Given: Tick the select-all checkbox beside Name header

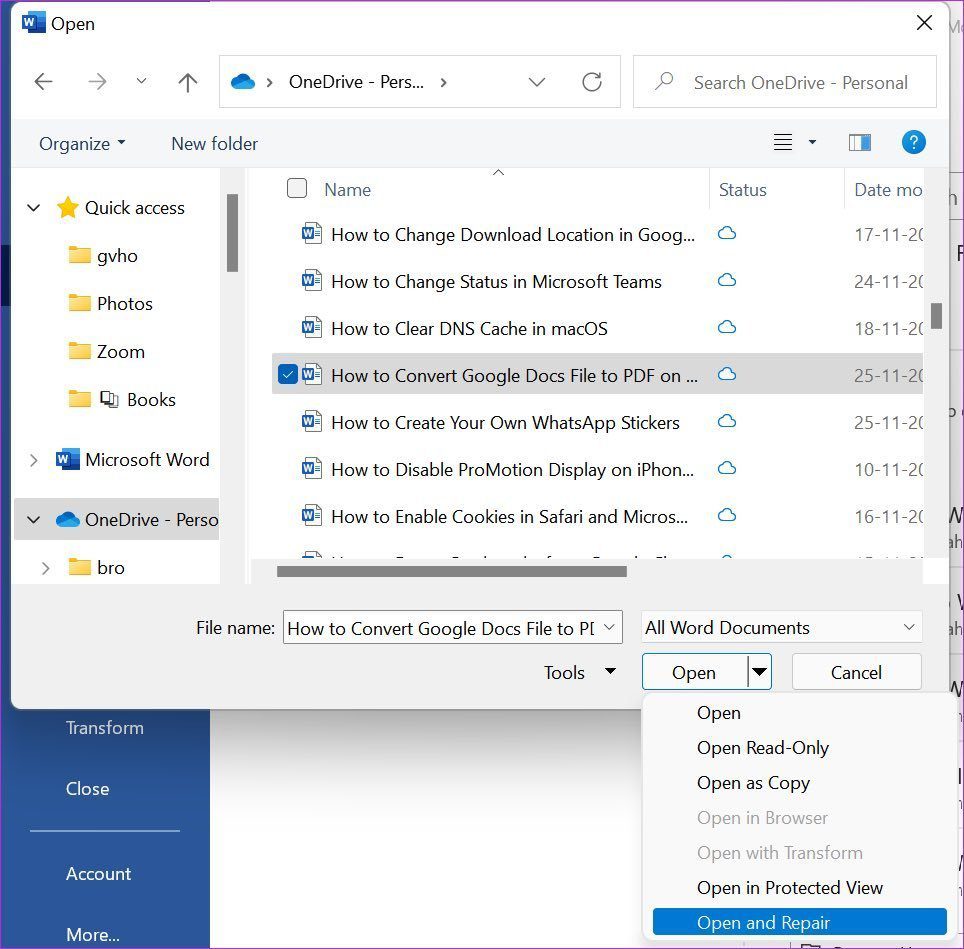Looking at the screenshot, I should (297, 189).
